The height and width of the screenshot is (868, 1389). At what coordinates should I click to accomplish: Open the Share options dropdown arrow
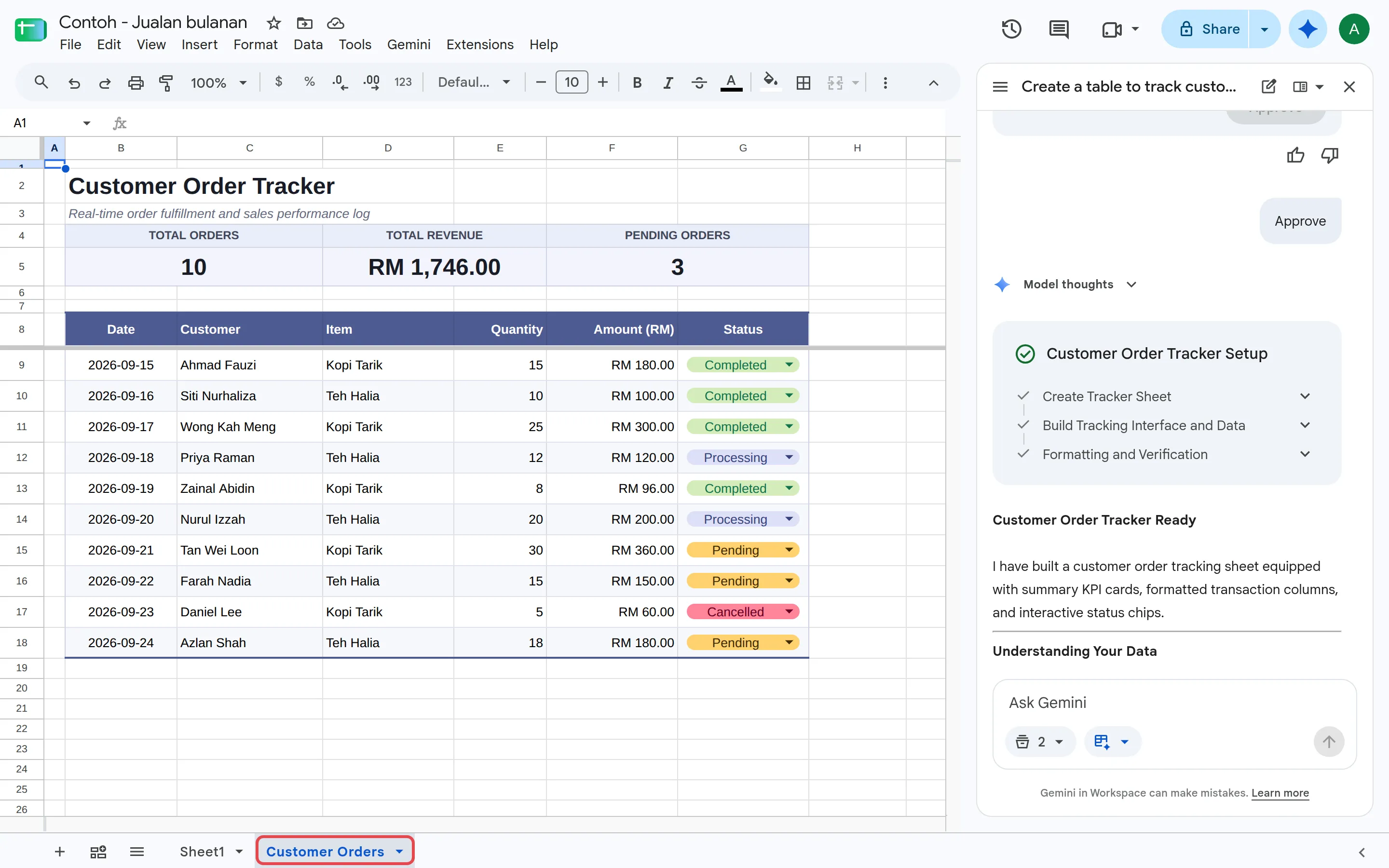tap(1264, 29)
